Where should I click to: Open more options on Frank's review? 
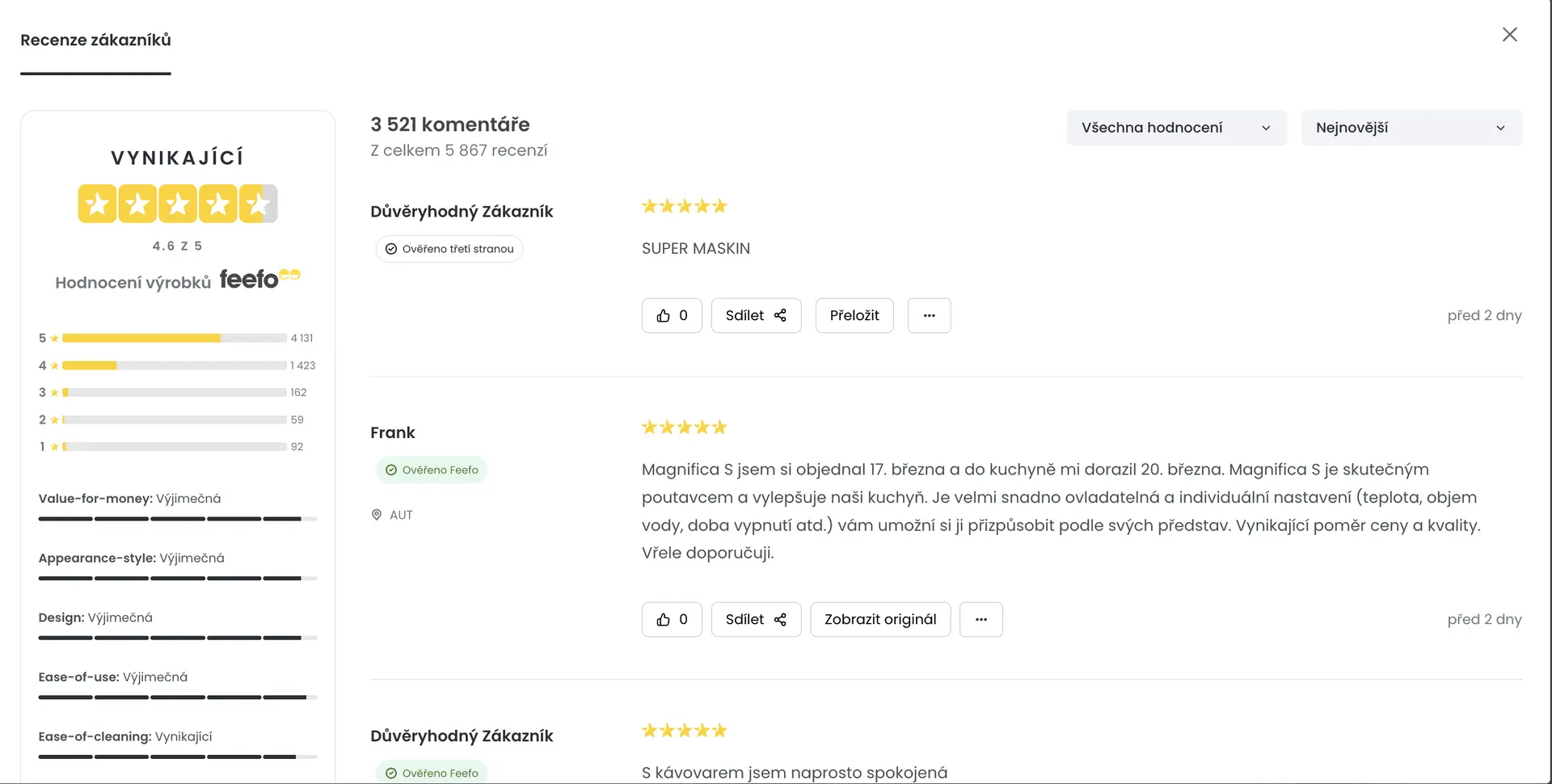981,619
